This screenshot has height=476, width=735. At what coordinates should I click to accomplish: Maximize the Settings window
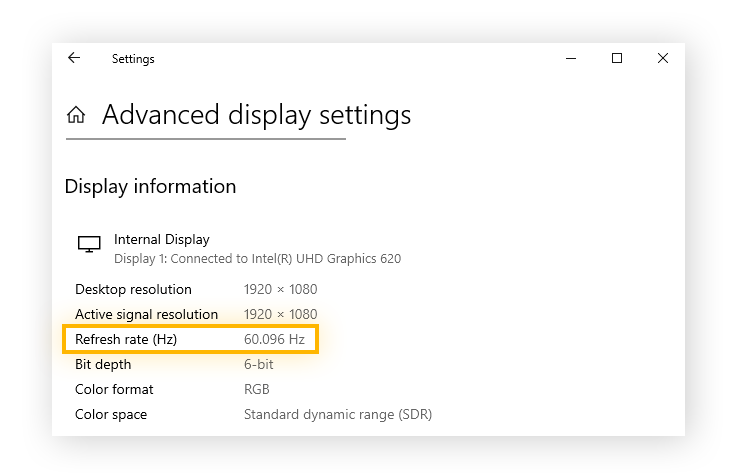click(617, 58)
